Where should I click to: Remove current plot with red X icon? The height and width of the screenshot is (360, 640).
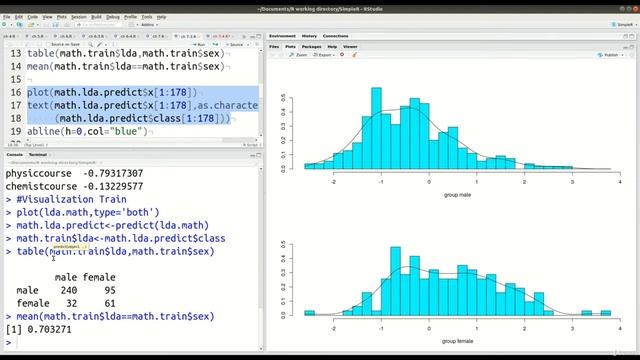[342, 55]
